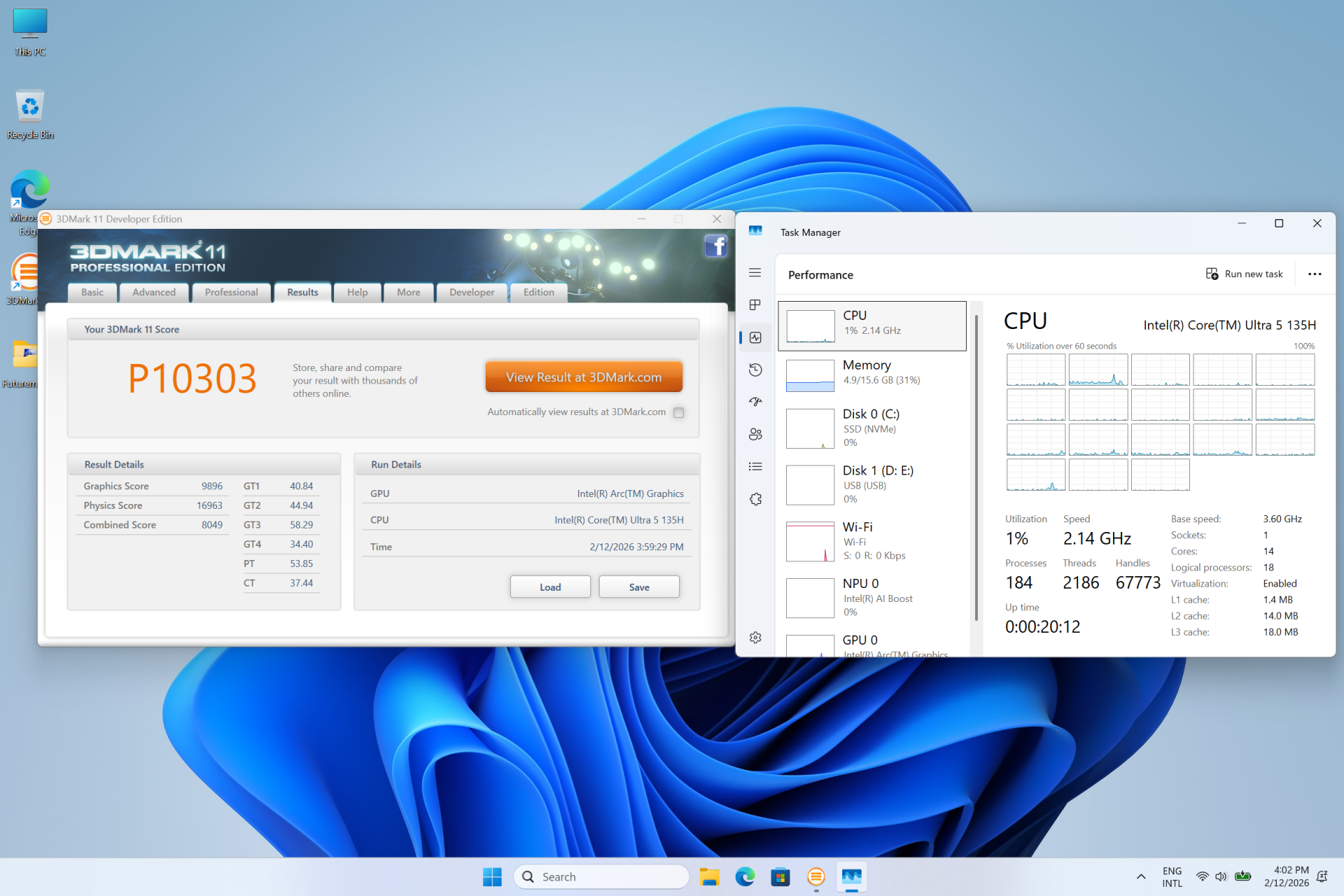The width and height of the screenshot is (1344, 896).
Task: Click the Save result button
Action: click(x=639, y=587)
